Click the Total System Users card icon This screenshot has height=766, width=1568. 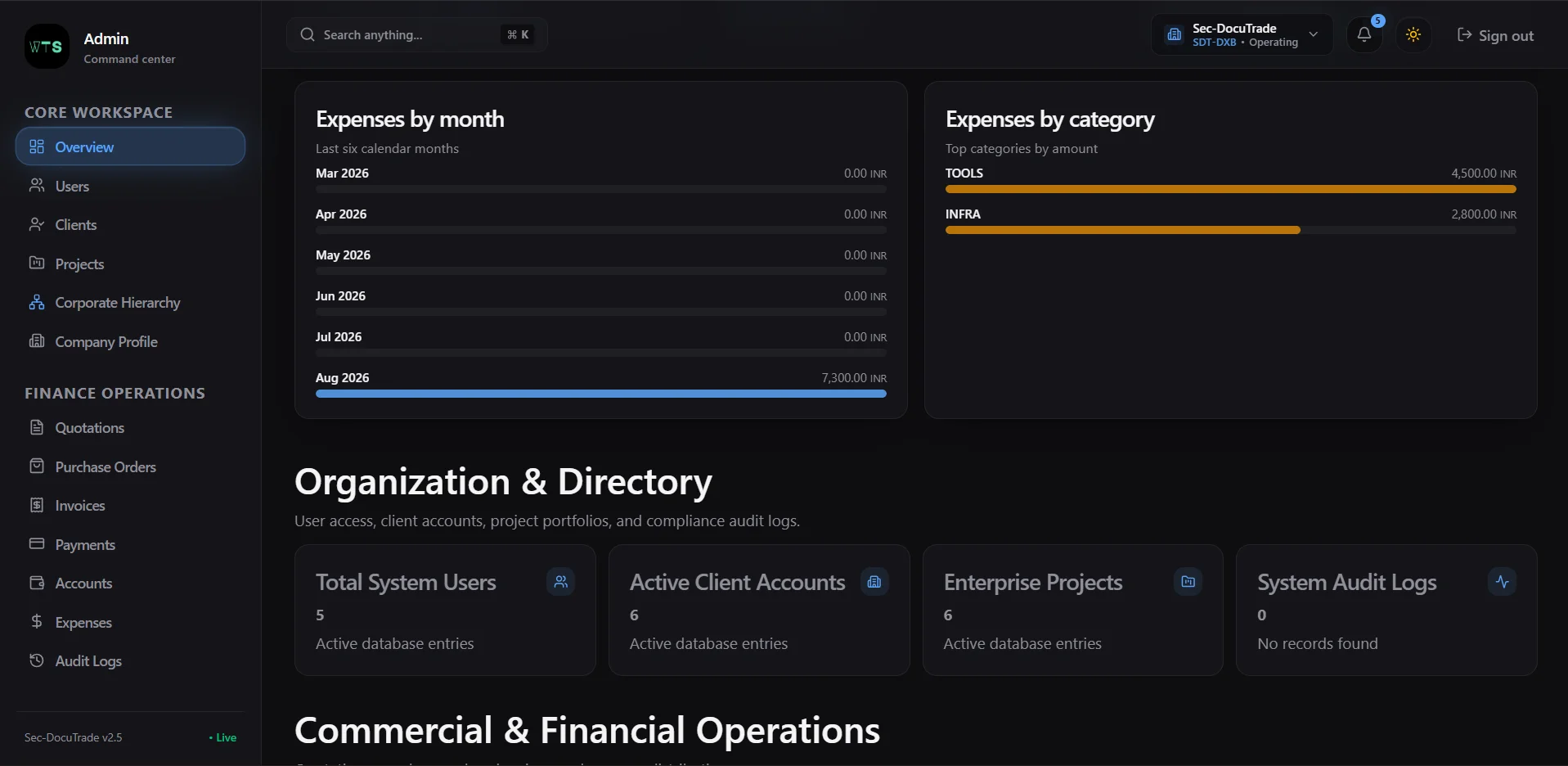click(x=560, y=582)
